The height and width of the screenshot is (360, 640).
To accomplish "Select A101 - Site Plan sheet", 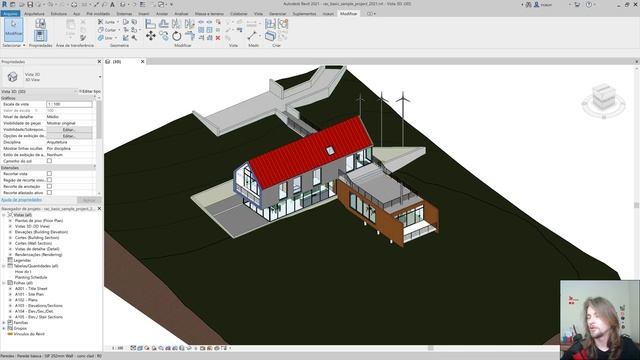I will coord(29,294).
